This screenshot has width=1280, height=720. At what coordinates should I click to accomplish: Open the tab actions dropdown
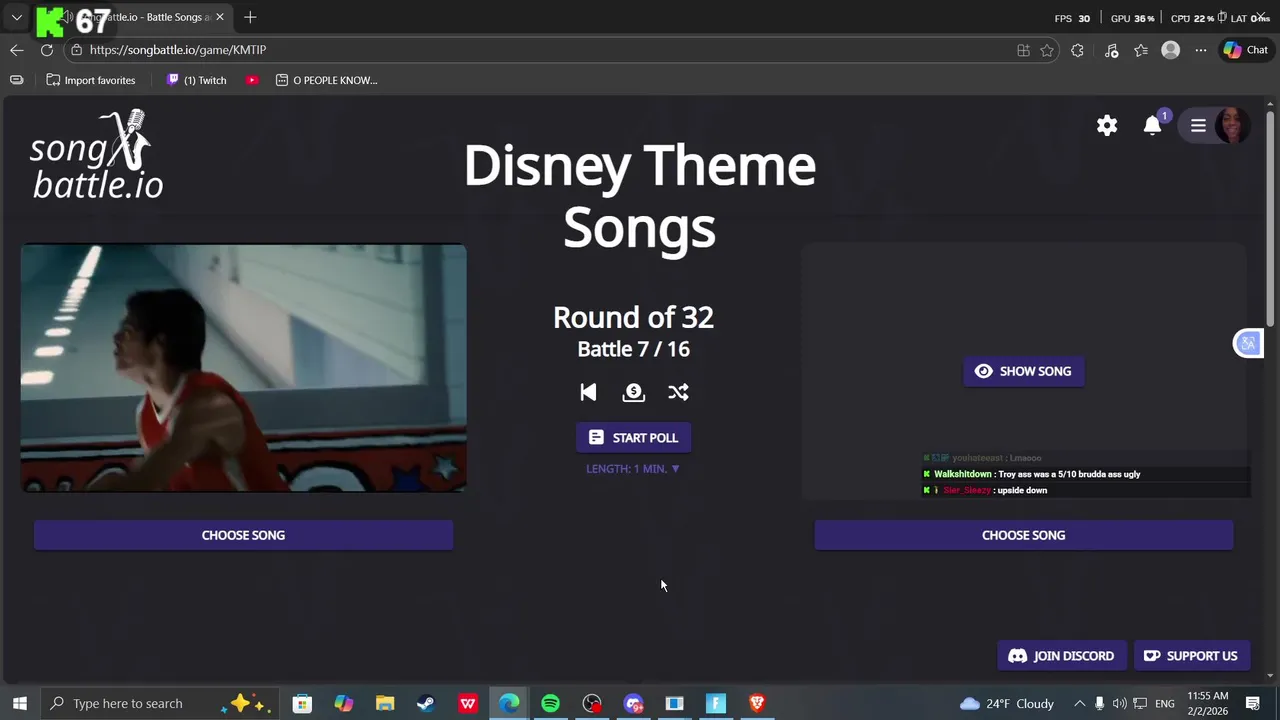[17, 17]
